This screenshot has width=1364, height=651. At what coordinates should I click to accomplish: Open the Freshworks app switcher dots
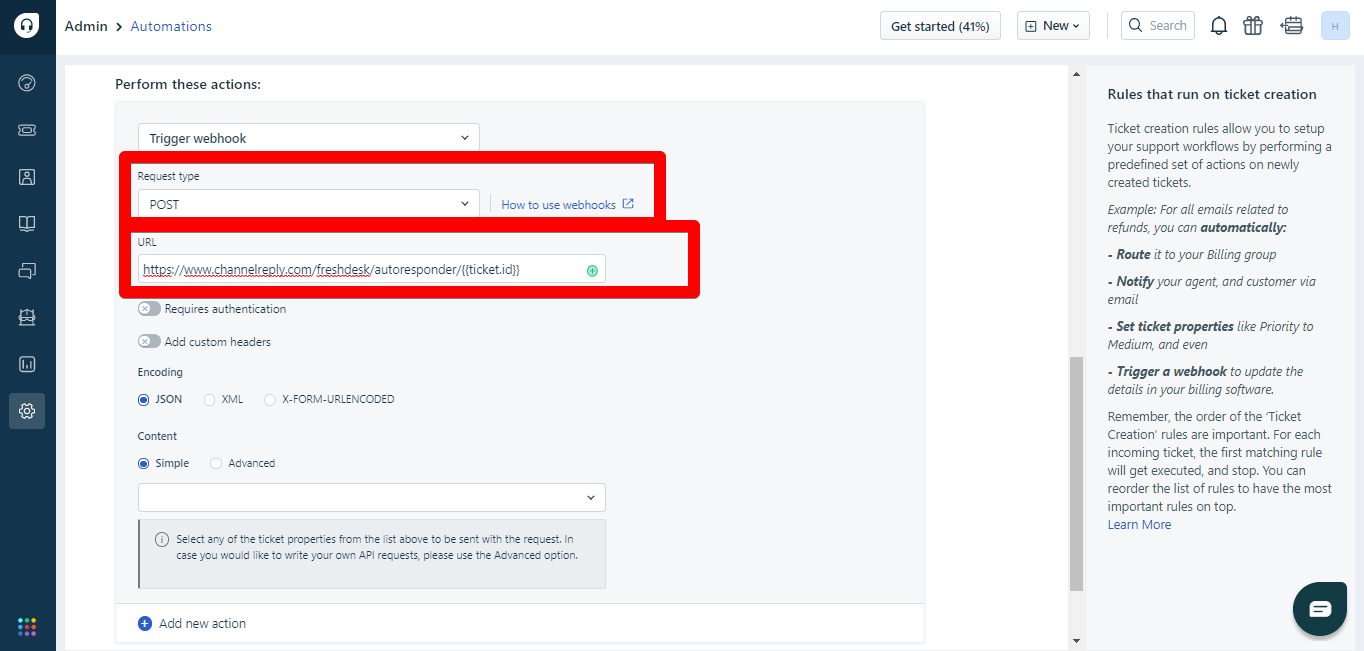pos(27,627)
